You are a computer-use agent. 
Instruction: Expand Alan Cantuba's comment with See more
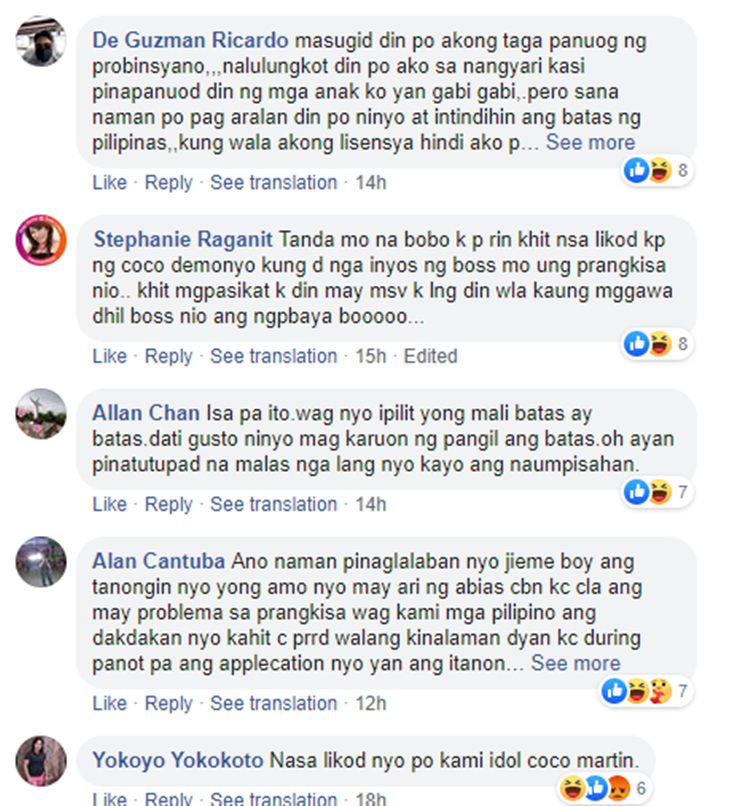coord(575,663)
